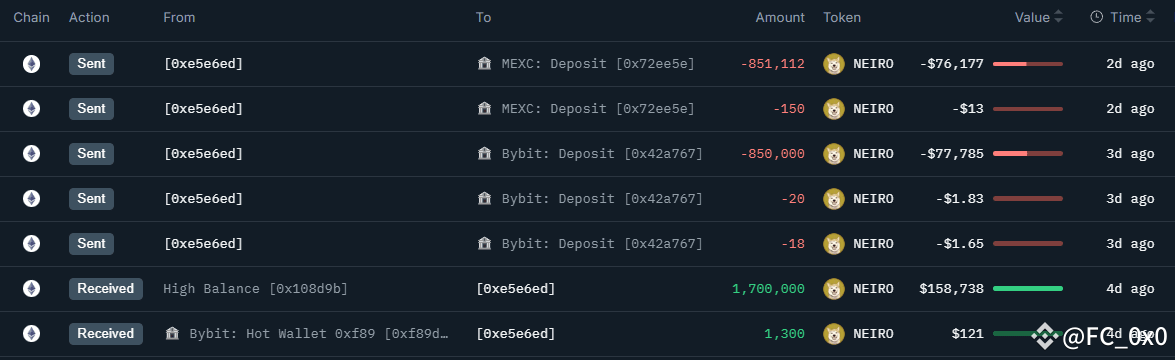
Task: Click the Received badge in the High Balance row
Action: (106, 289)
